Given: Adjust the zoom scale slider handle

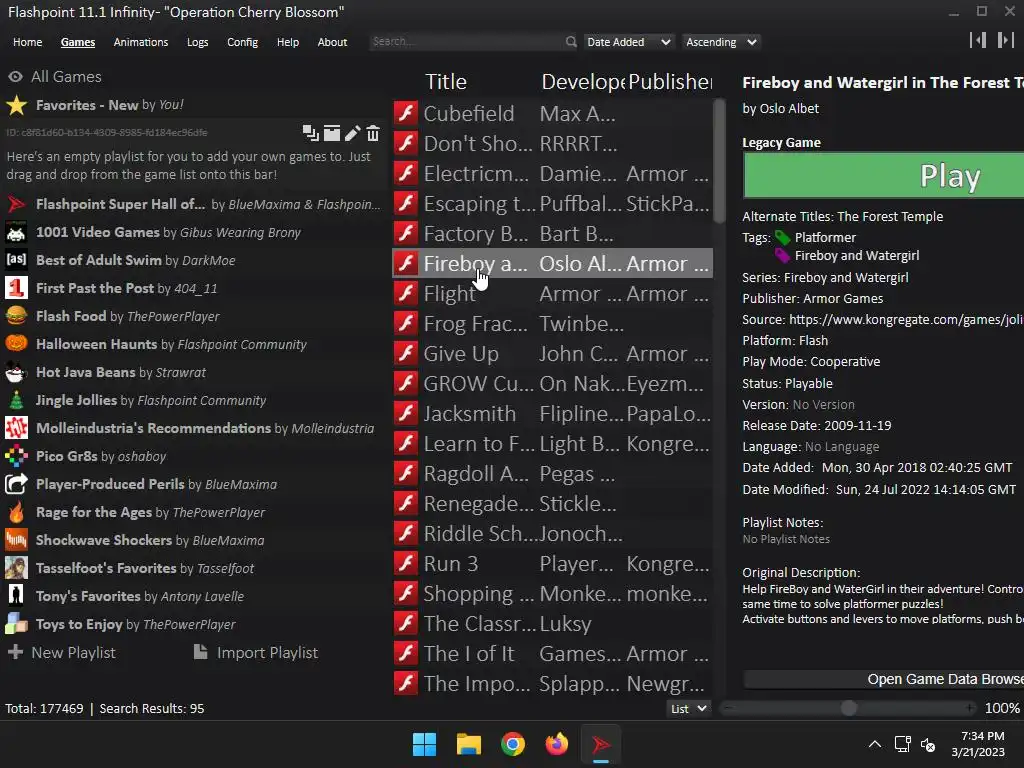Looking at the screenshot, I should [848, 708].
